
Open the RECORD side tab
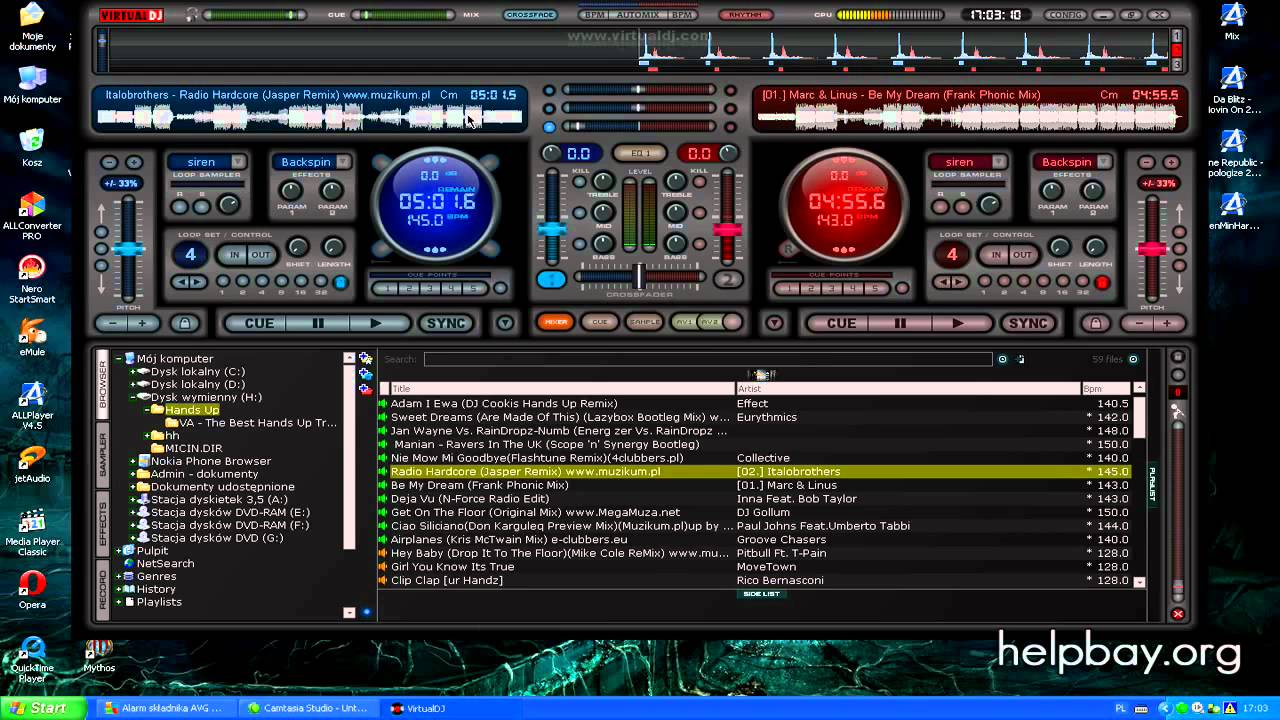103,589
